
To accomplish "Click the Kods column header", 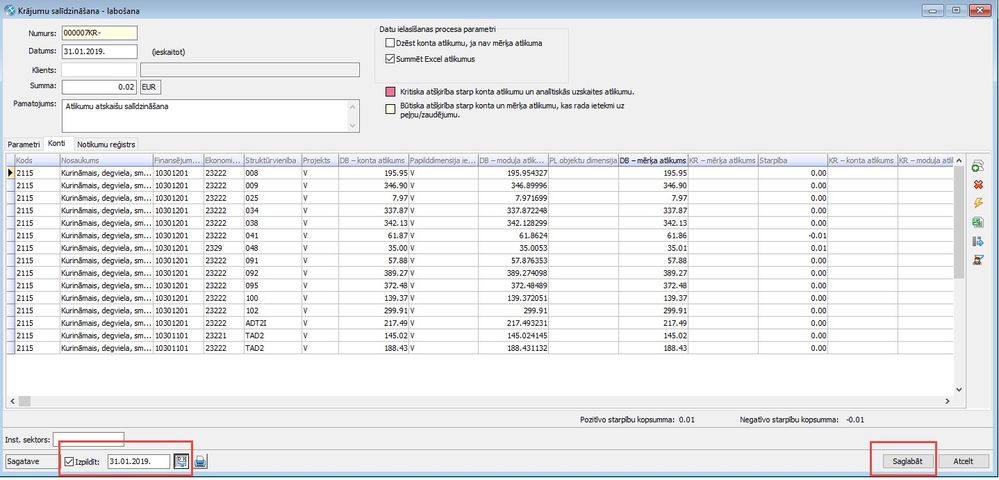I will (x=37, y=160).
